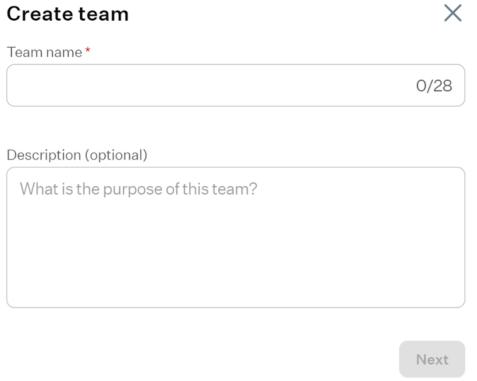Click the 0/28 character counter
The height and width of the screenshot is (381, 477).
[x=434, y=86]
